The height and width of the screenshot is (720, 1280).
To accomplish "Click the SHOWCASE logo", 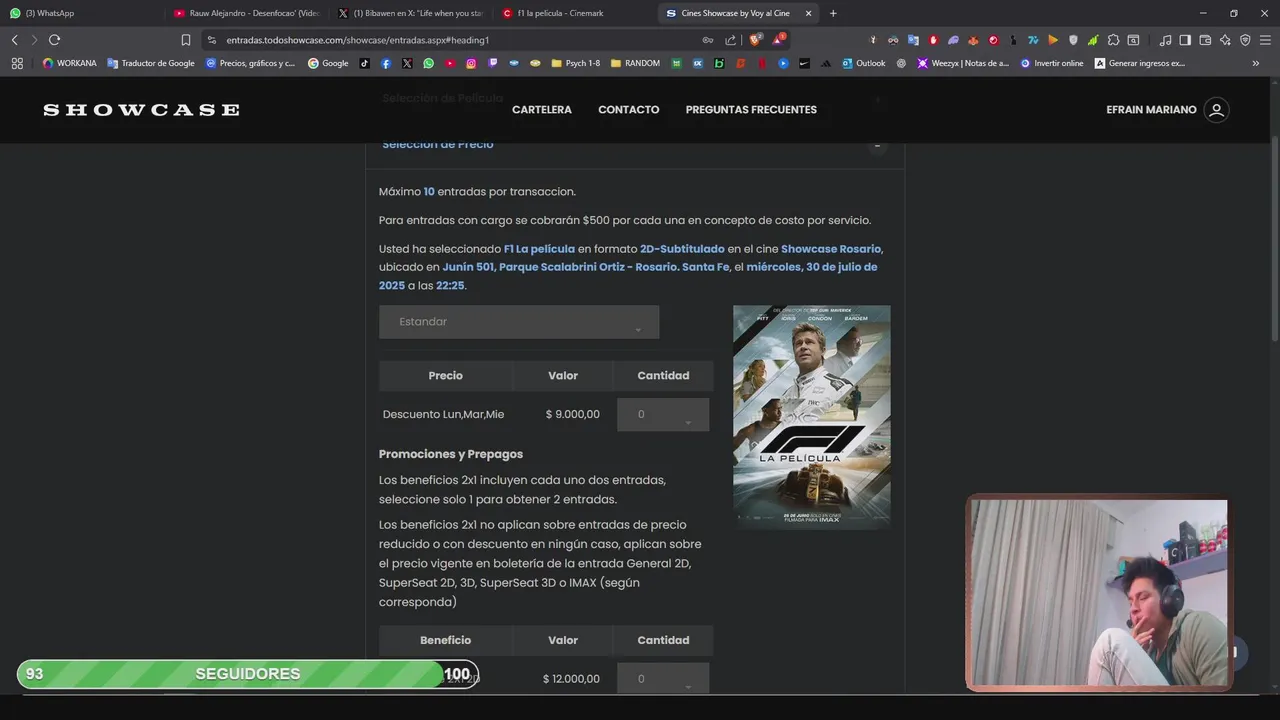I will (141, 110).
